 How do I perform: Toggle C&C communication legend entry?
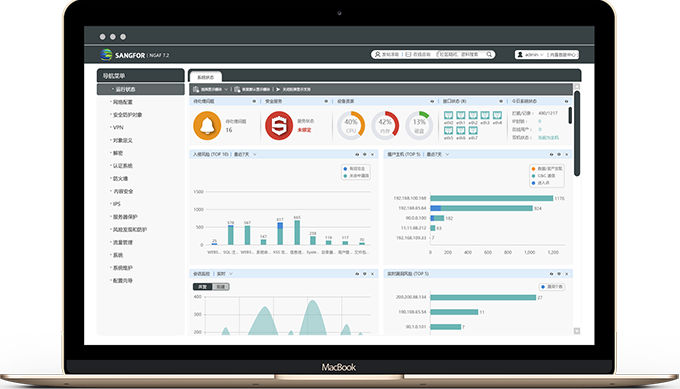[543, 176]
